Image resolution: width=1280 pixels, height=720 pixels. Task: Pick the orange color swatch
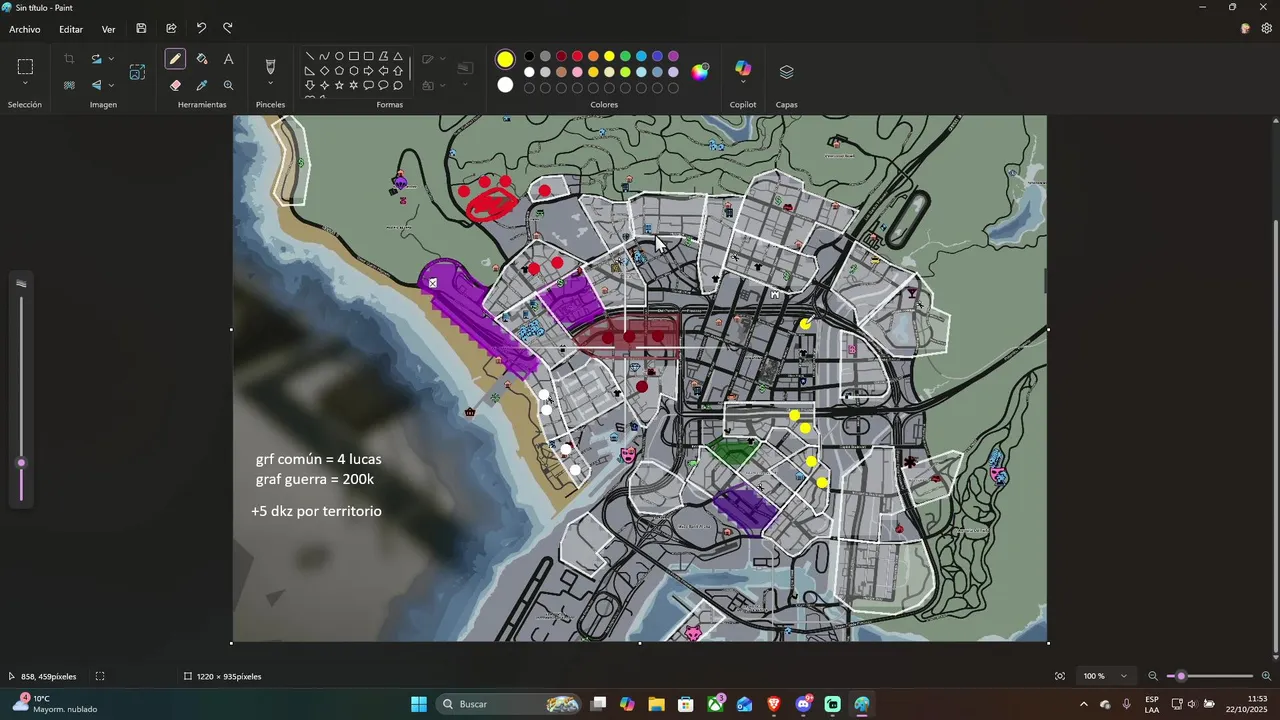pyautogui.click(x=593, y=56)
